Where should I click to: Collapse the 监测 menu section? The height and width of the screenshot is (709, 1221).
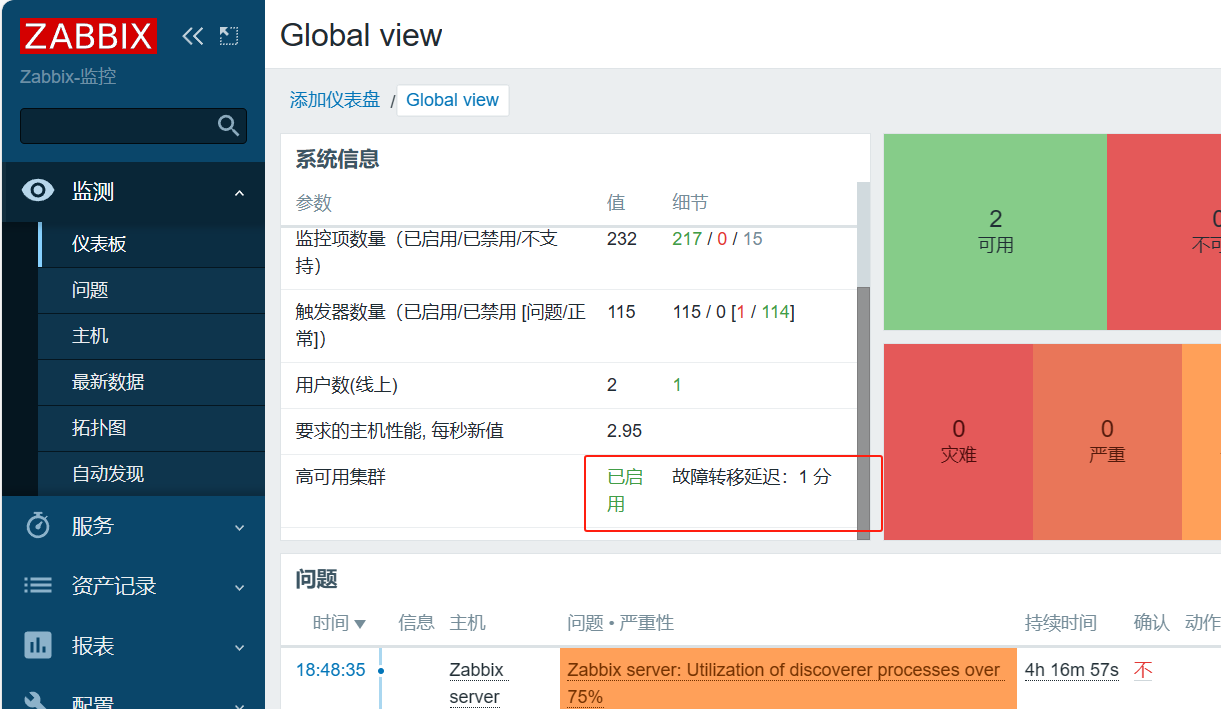click(x=239, y=192)
